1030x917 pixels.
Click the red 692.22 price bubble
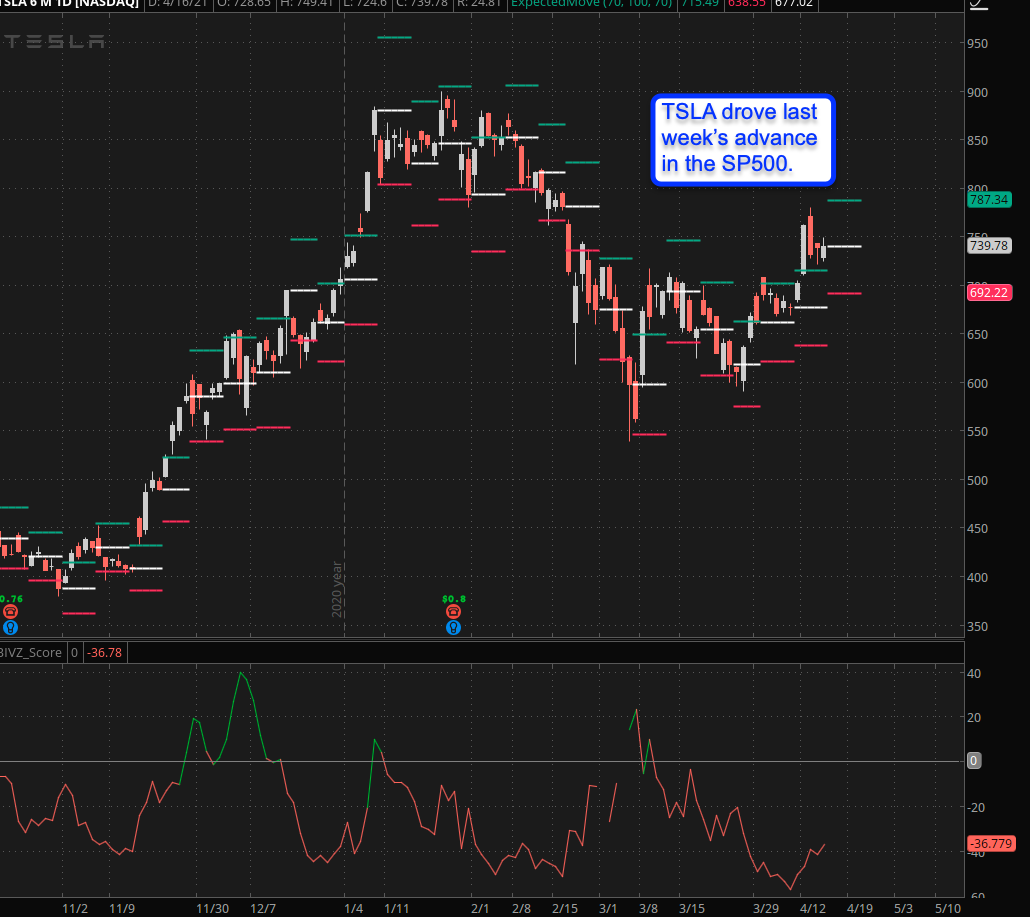pos(989,292)
